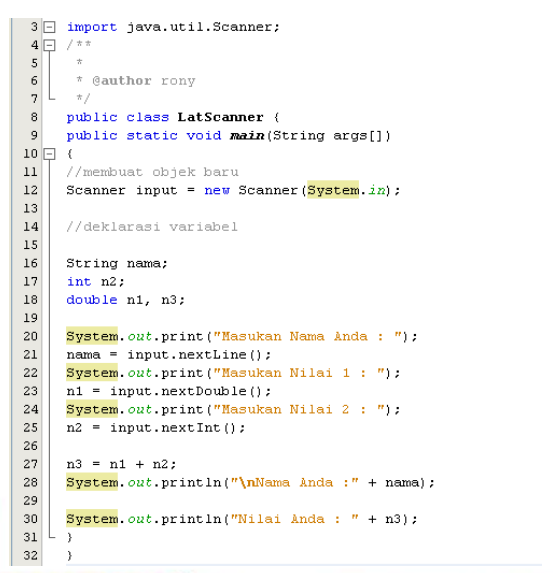Click '+ n3' on line 30
Screen dimensions: 553x573
click(x=385, y=519)
